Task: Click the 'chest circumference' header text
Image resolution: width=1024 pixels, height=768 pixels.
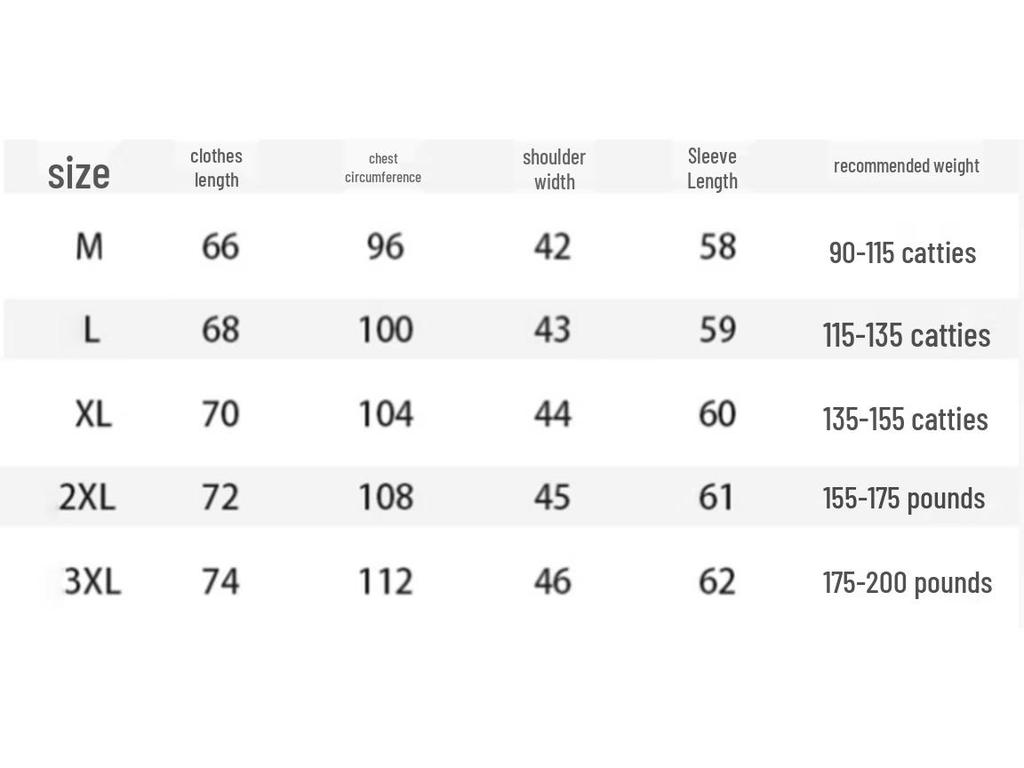Action: coord(383,168)
